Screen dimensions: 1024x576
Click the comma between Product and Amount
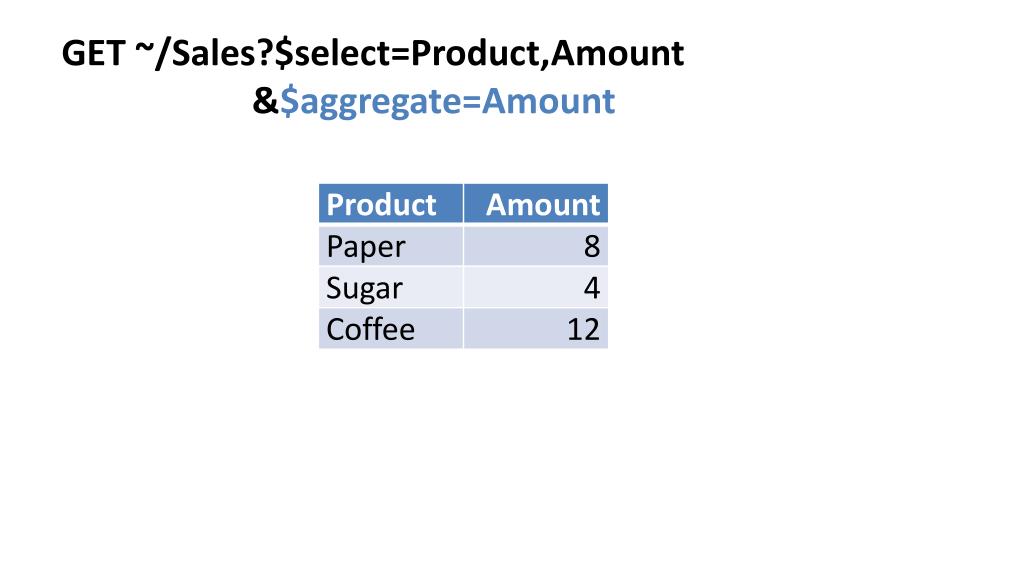[545, 62]
